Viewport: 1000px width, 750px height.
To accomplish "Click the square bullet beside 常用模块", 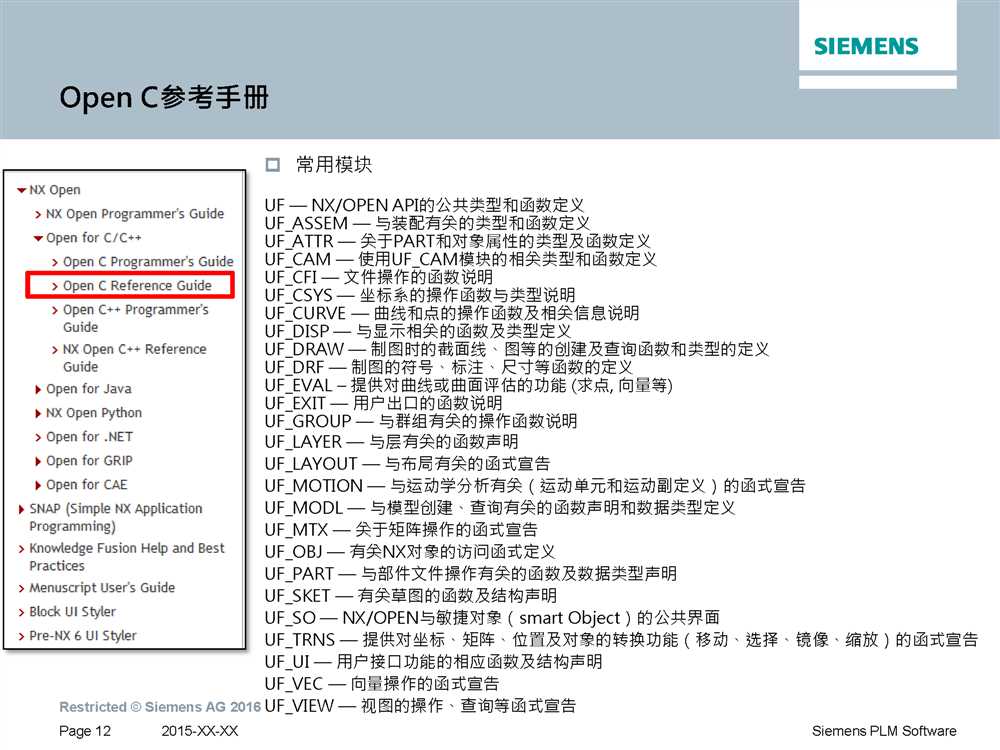I will 273,165.
